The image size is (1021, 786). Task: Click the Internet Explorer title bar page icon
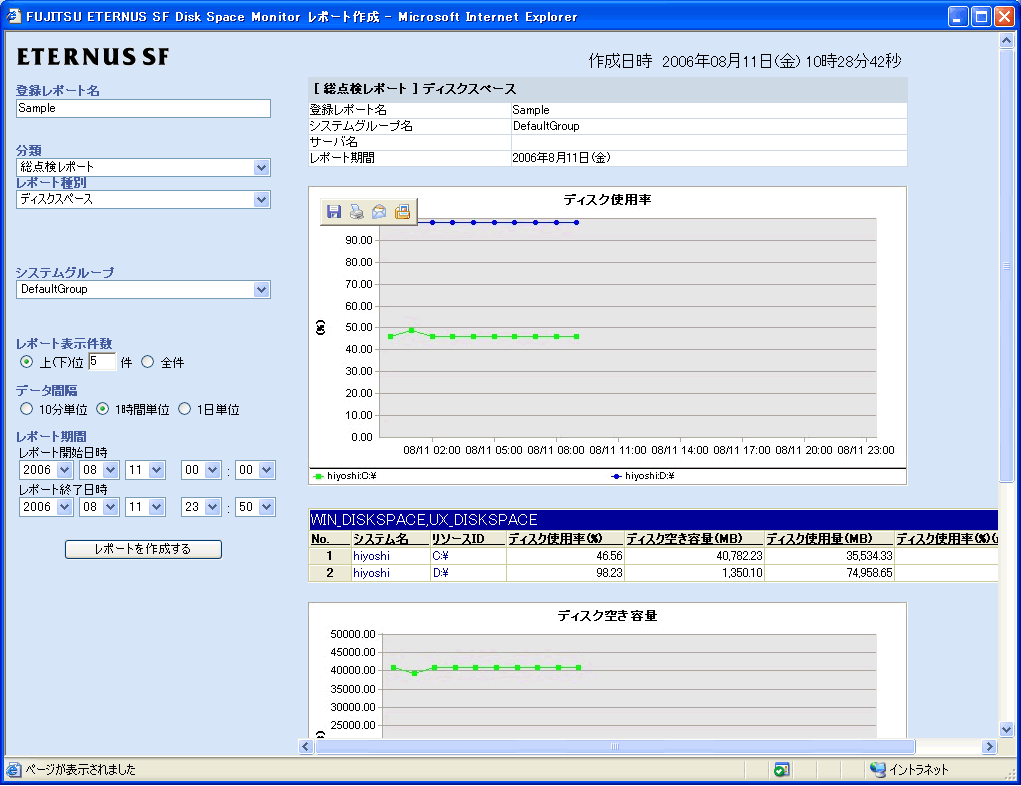[x=14, y=16]
